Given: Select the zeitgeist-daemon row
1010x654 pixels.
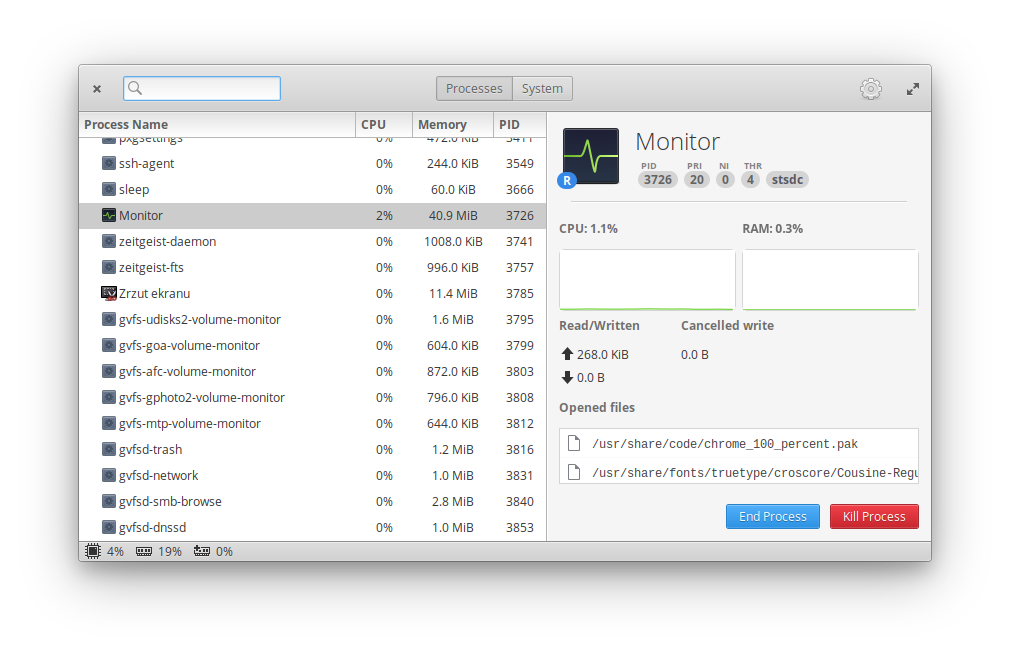Looking at the screenshot, I should [x=312, y=242].
